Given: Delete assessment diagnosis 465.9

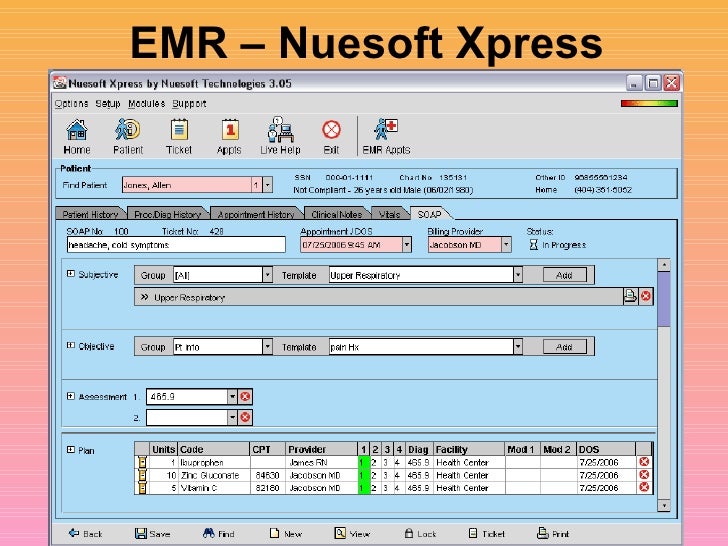Looking at the screenshot, I should tap(245, 396).
